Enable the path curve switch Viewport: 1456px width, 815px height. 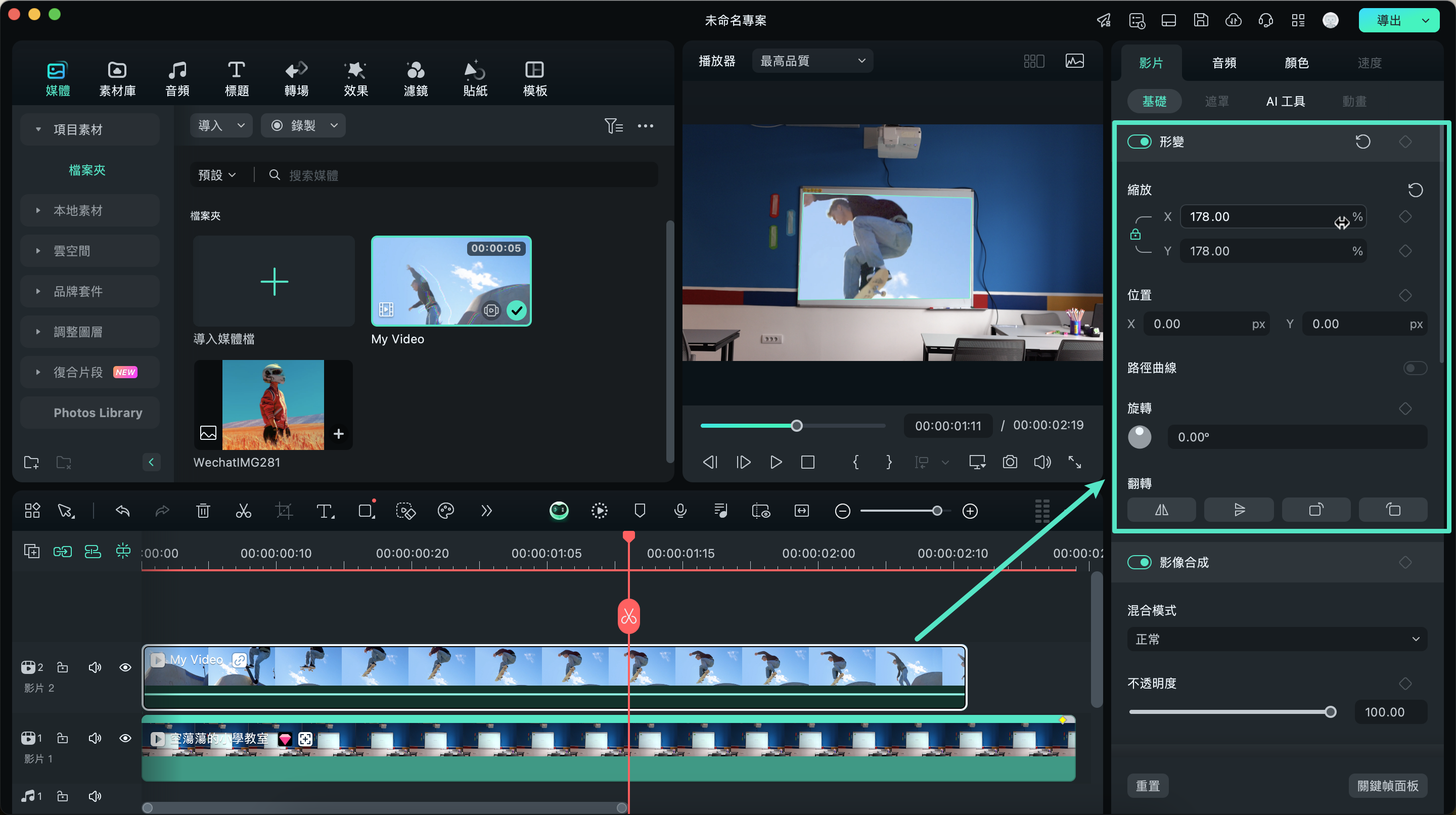1416,368
